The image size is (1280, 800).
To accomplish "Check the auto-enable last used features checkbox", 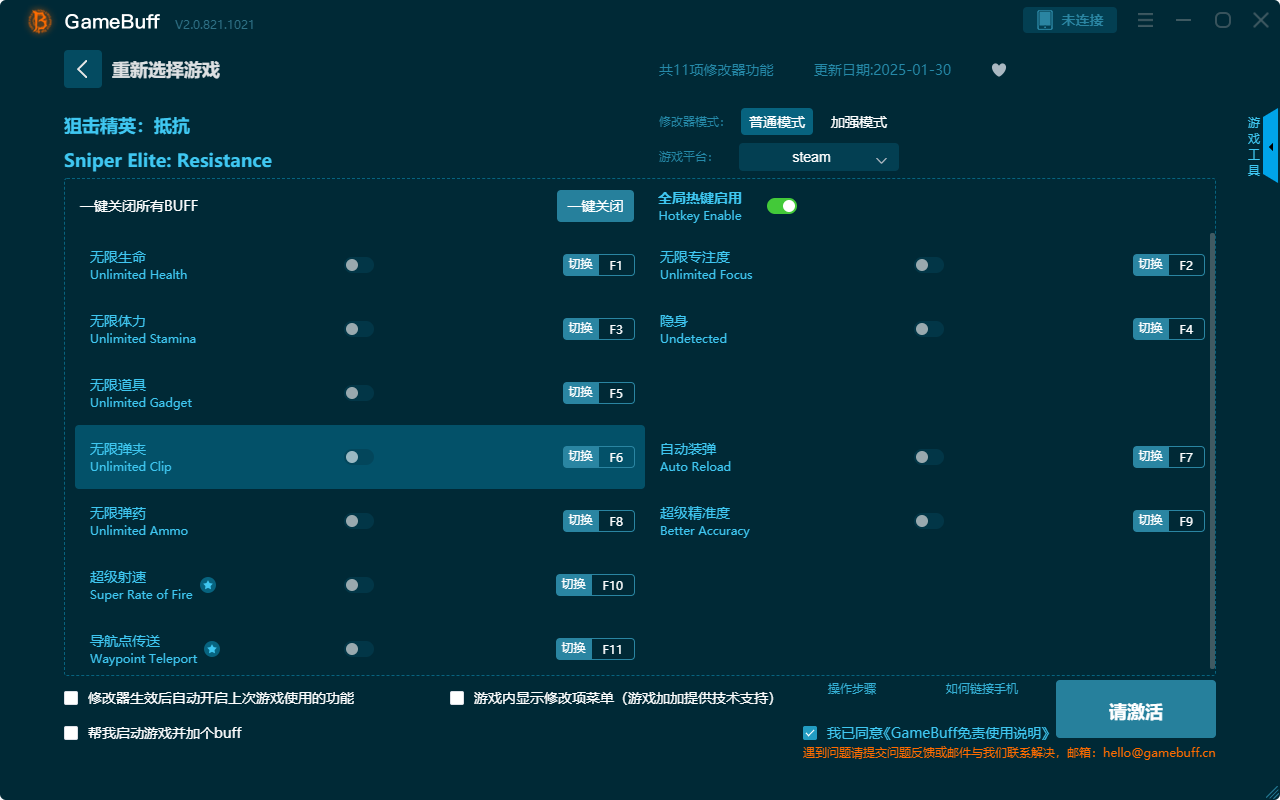I will (71, 698).
